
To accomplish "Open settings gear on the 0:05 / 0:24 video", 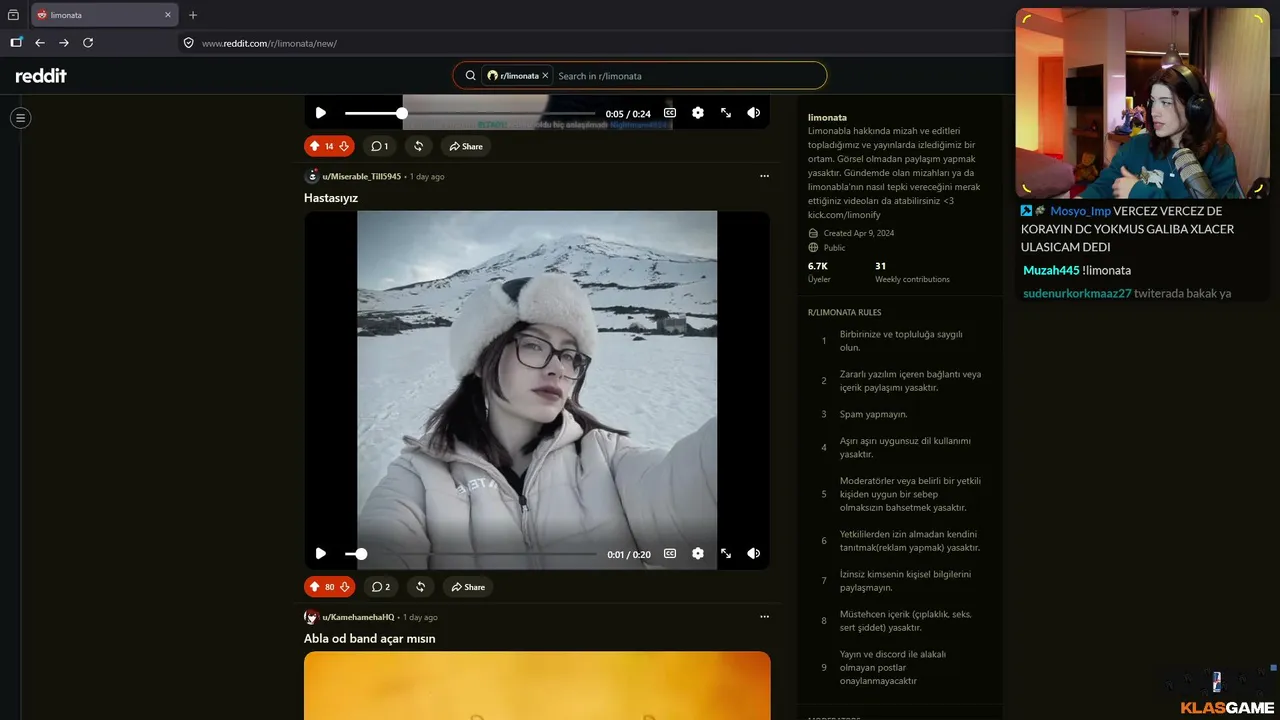I will 698,113.
